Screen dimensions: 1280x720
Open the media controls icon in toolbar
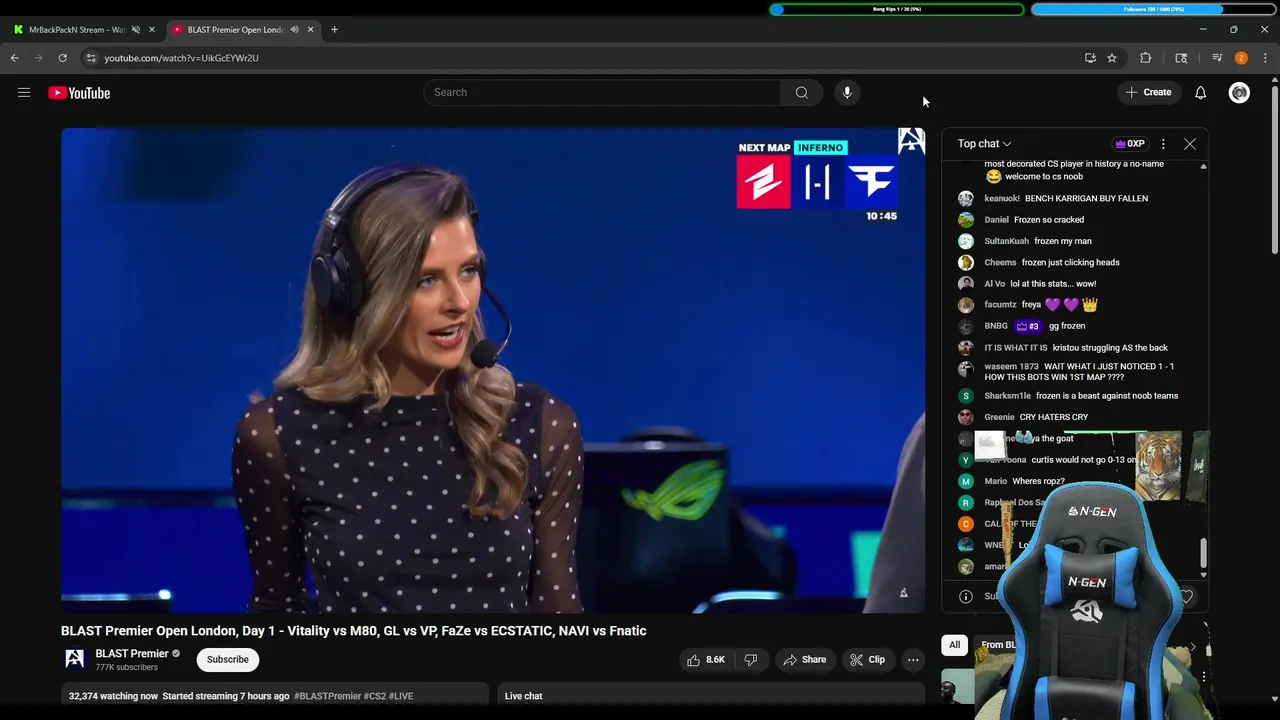[1217, 58]
